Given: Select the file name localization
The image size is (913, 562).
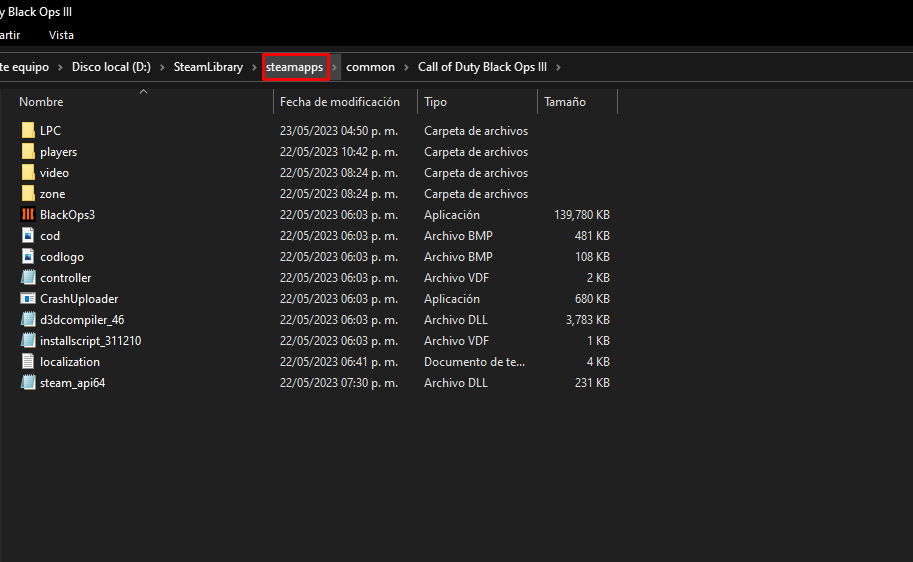Looking at the screenshot, I should [x=70, y=362].
